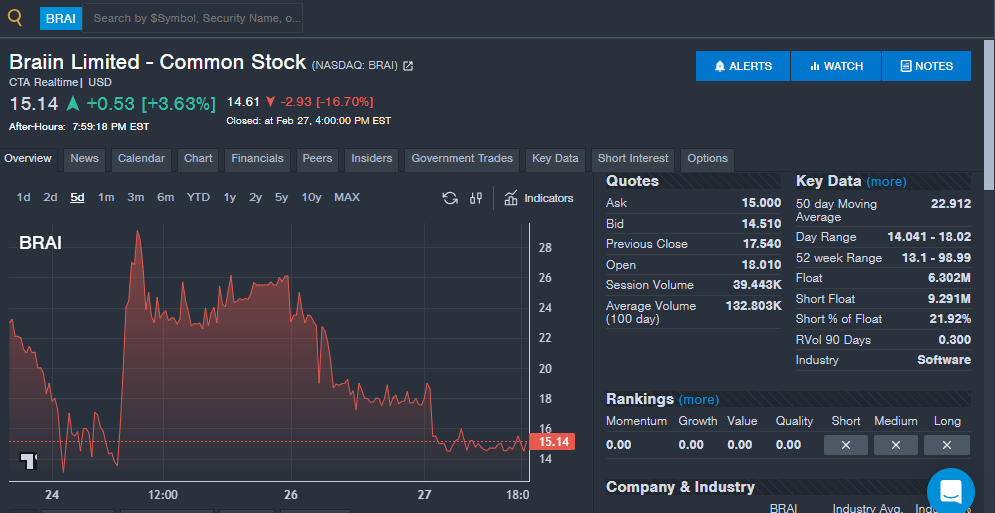Click the Ask value 15.000
This screenshot has width=995, height=513.
[761, 203]
